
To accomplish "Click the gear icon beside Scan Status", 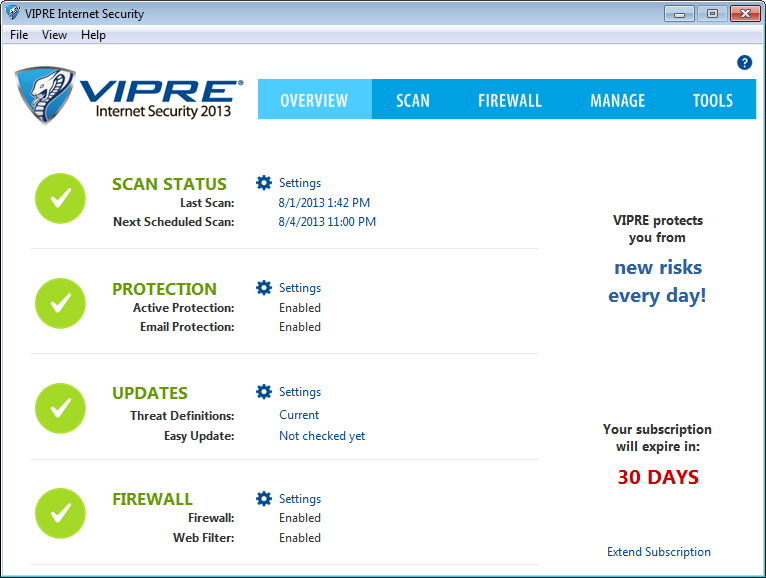I will point(264,183).
